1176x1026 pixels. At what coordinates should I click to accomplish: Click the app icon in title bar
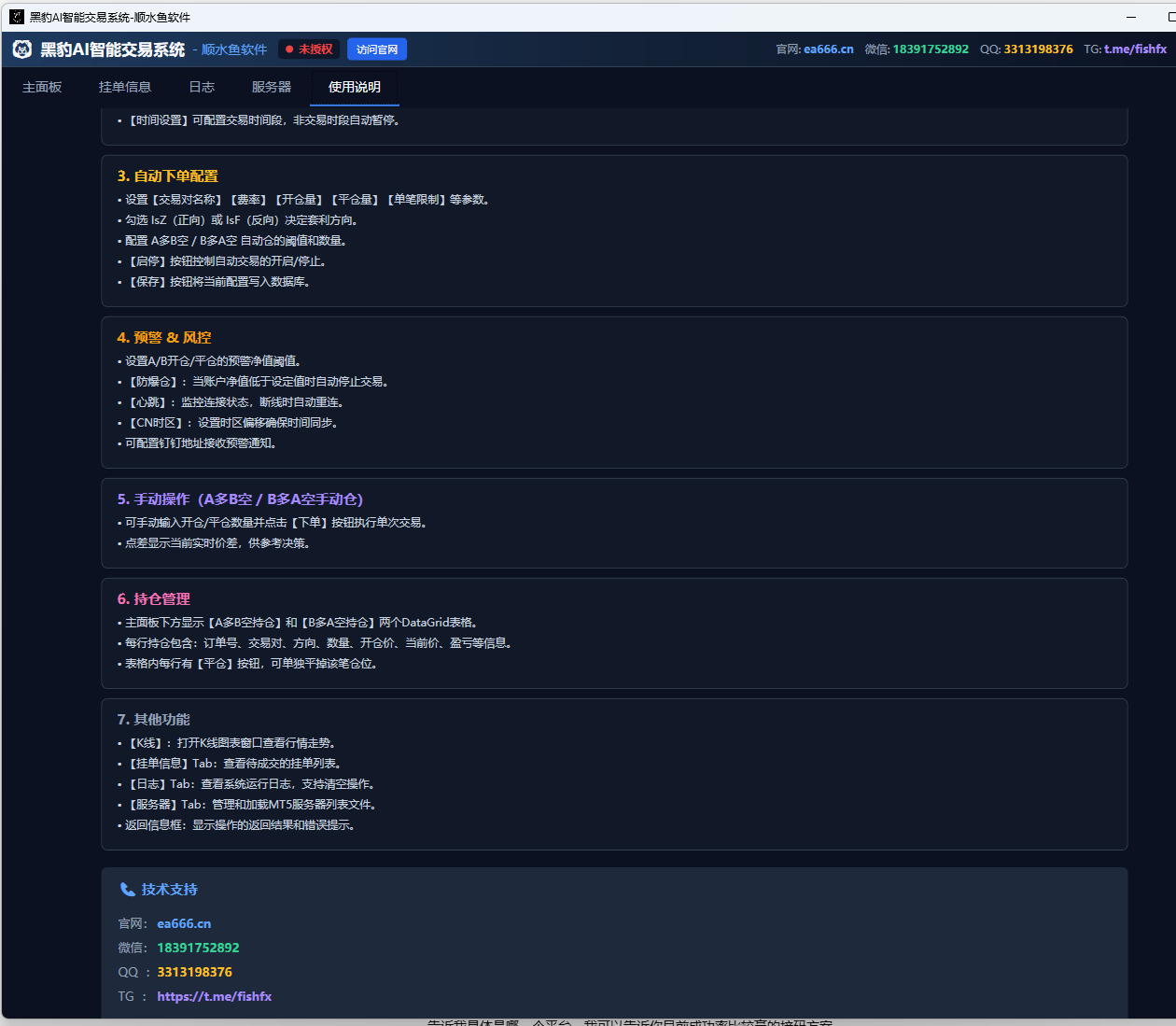pos(17,17)
